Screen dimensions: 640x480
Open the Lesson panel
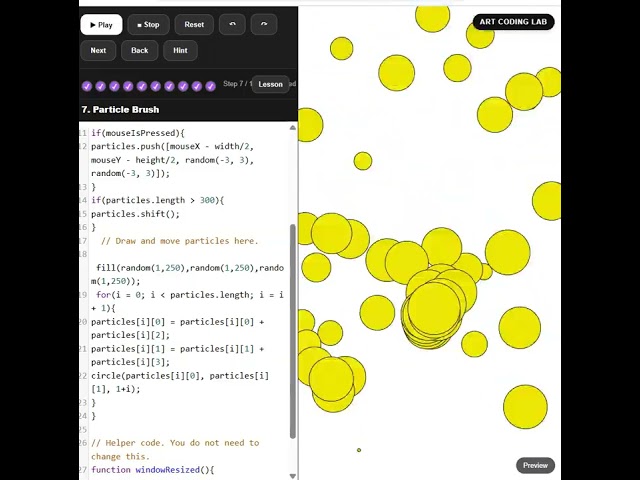[x=270, y=84]
